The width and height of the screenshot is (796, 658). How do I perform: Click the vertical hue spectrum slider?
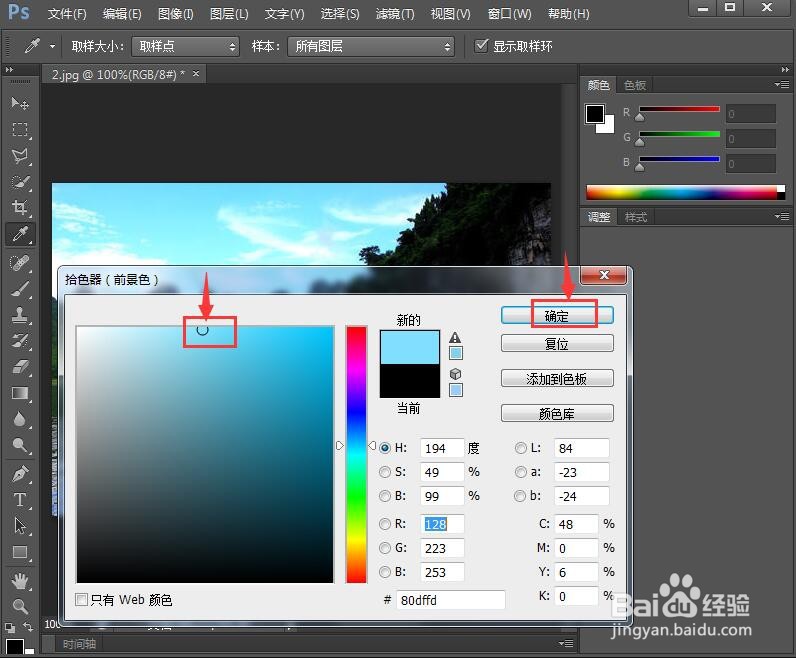click(x=356, y=454)
